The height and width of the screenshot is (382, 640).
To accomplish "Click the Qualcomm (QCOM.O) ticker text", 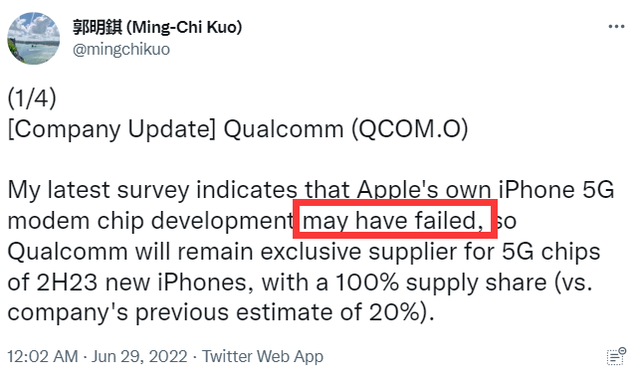I will pos(346,129).
